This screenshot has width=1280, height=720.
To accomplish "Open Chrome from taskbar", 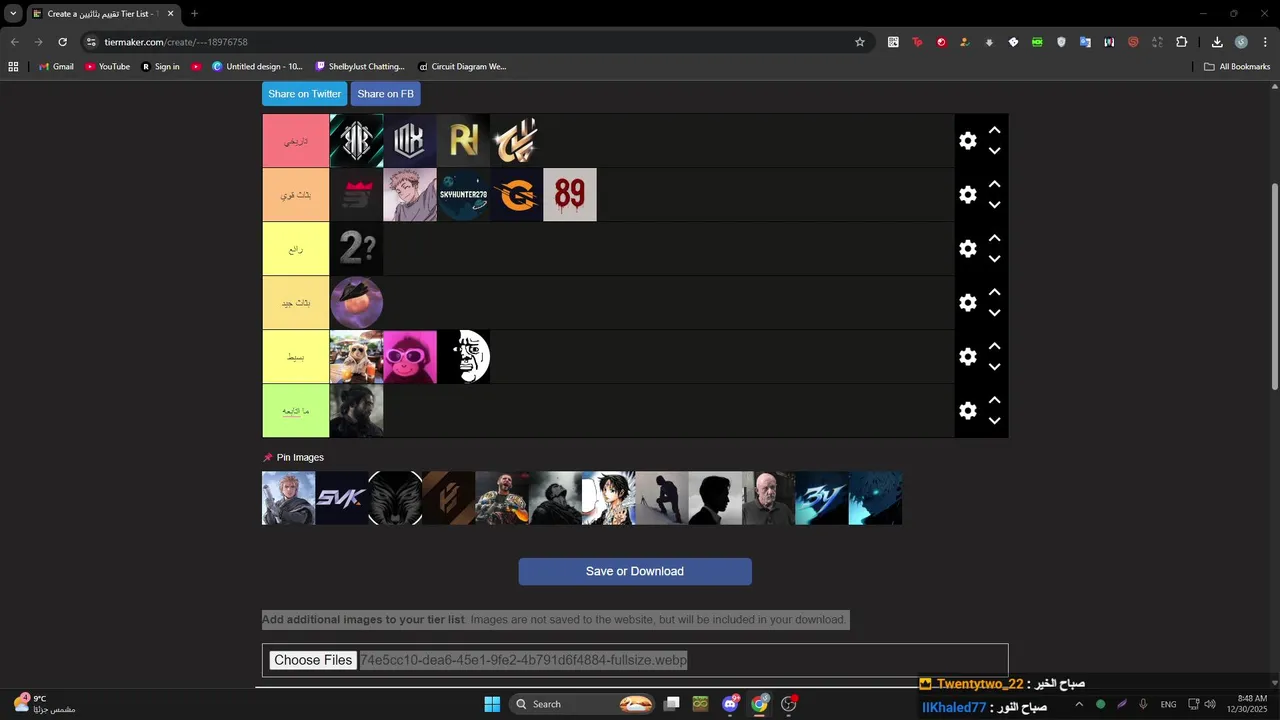I will [x=760, y=704].
